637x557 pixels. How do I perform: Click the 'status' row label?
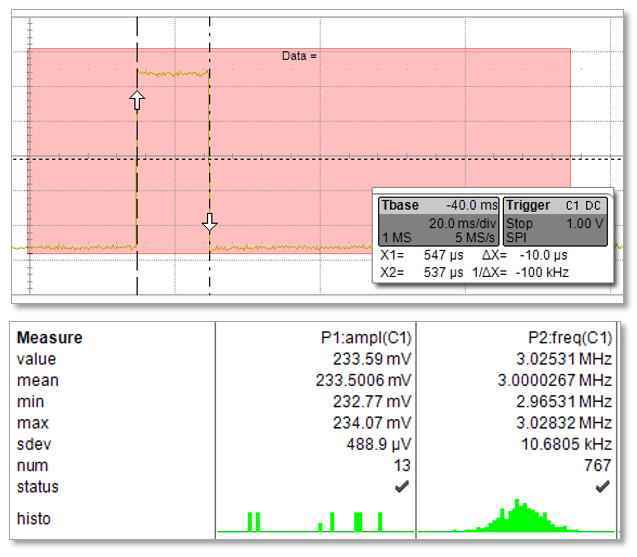(37, 487)
